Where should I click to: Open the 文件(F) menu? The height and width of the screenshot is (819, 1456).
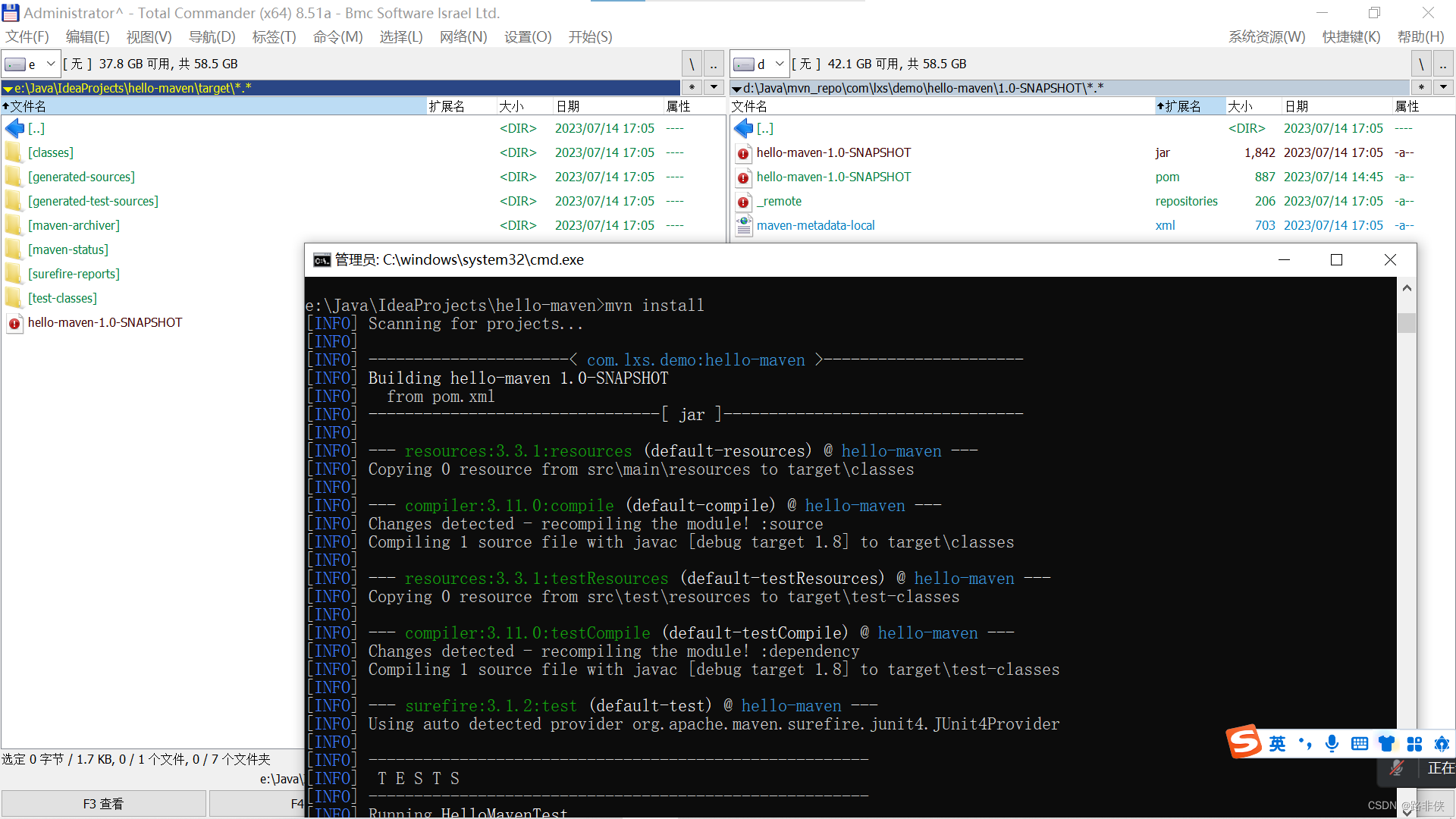point(27,37)
